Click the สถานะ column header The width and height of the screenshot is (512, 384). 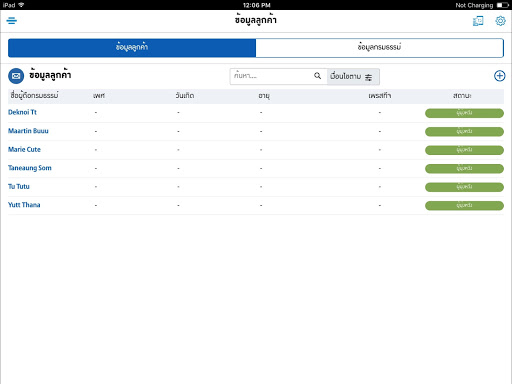(x=462, y=96)
